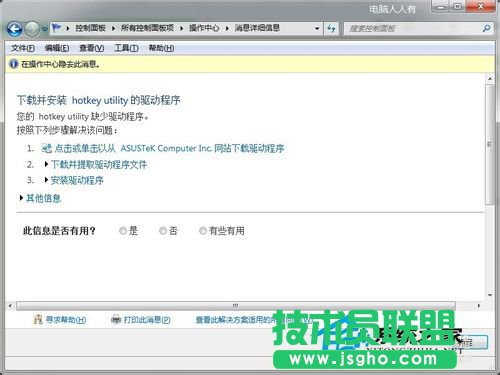
Task: Open the 文件(F) menu
Action: click(23, 48)
